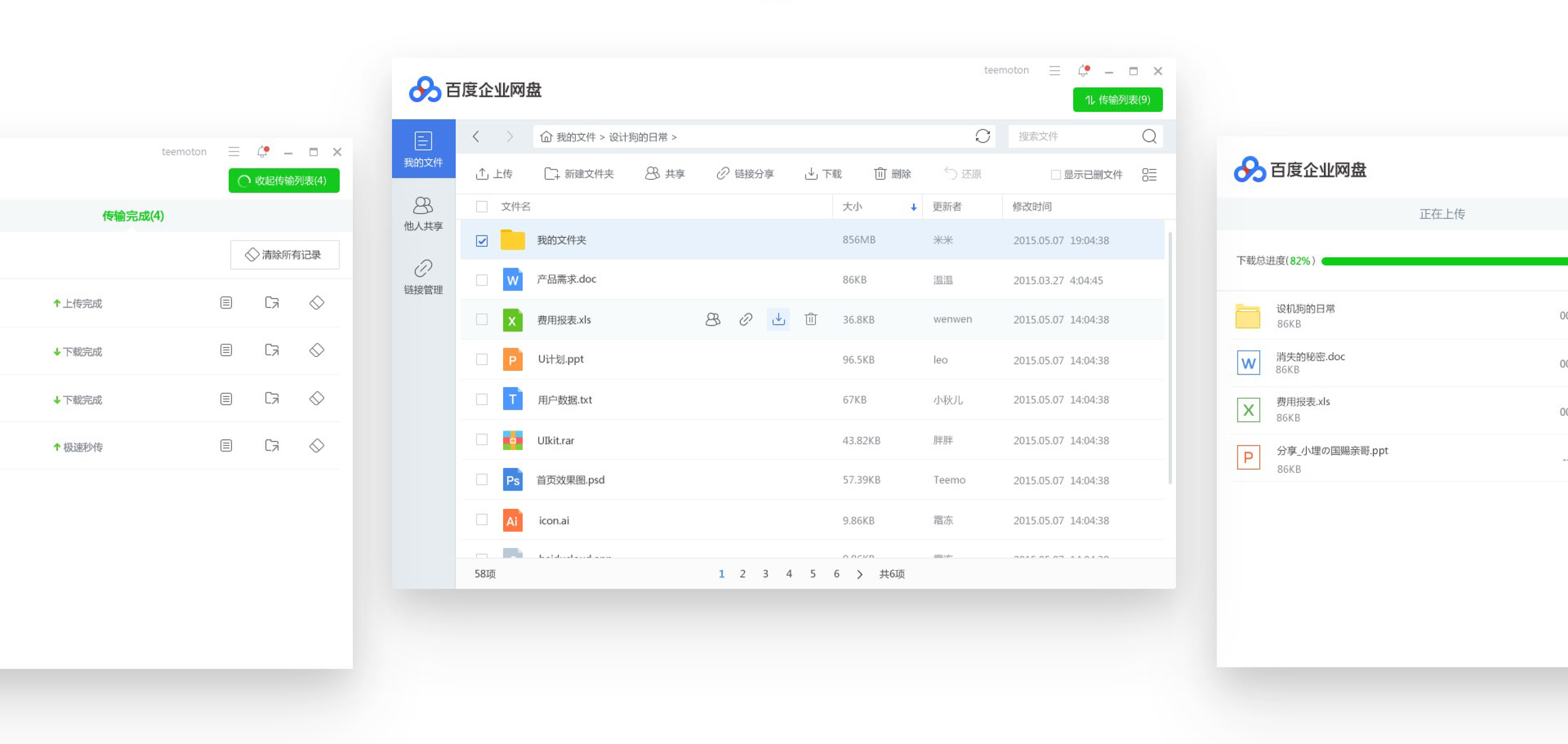Clear record for 上传完成 row

(317, 303)
